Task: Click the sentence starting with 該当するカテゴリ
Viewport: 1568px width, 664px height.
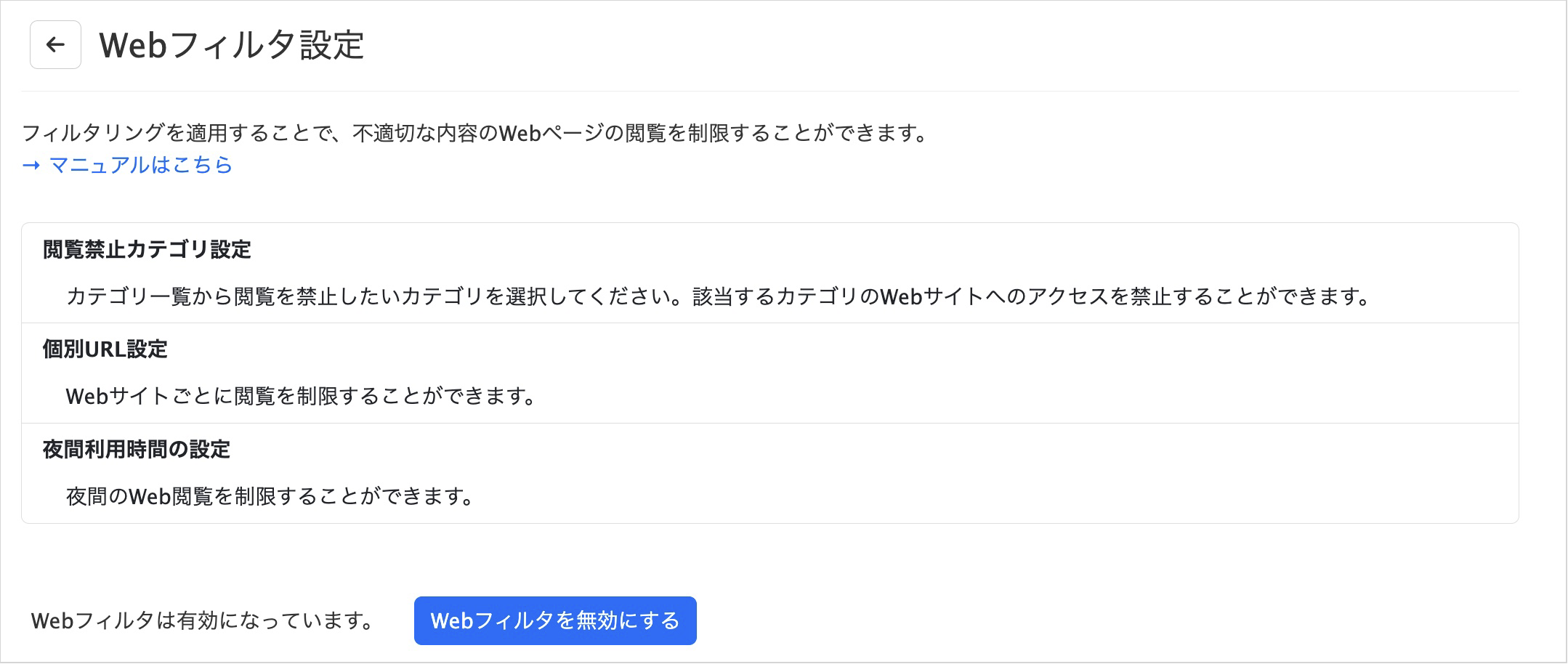Action: coord(1030,296)
